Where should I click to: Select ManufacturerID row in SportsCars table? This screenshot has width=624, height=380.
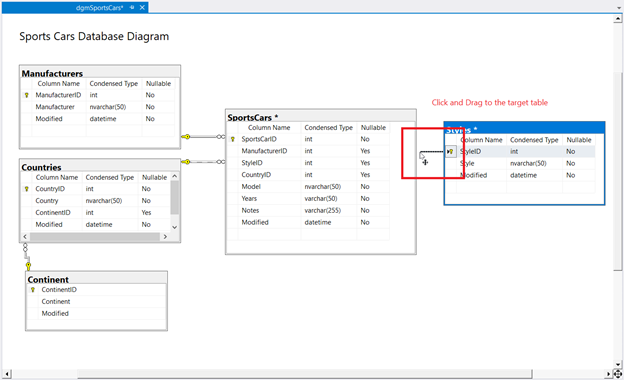click(308, 151)
